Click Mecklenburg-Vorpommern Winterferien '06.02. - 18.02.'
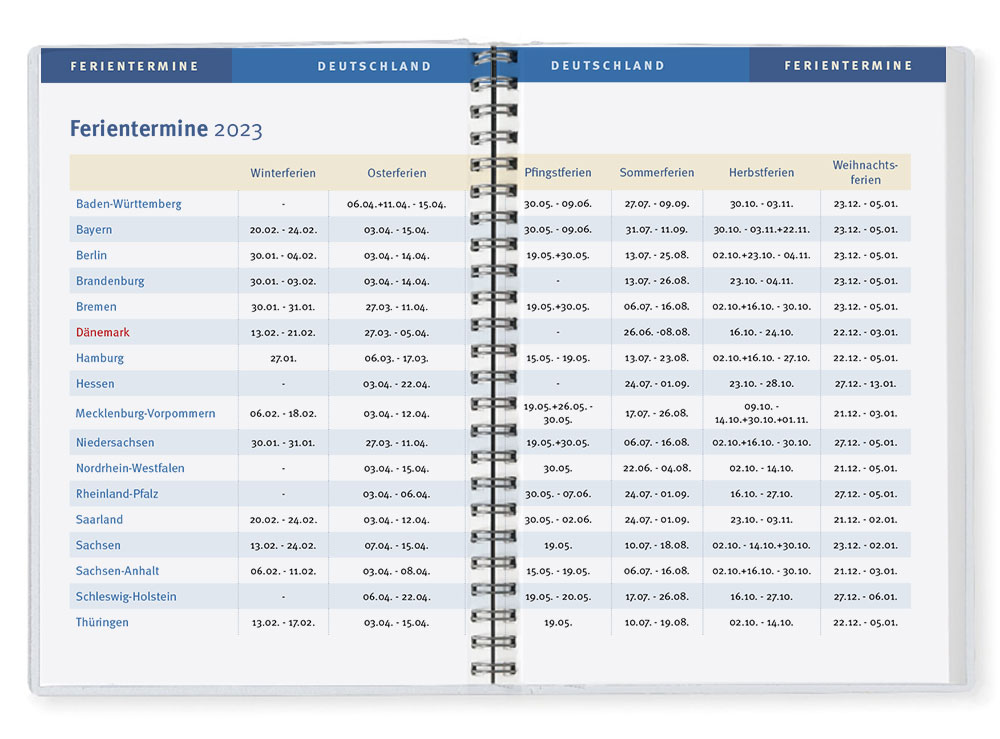This screenshot has width=1000, height=739. point(283,414)
